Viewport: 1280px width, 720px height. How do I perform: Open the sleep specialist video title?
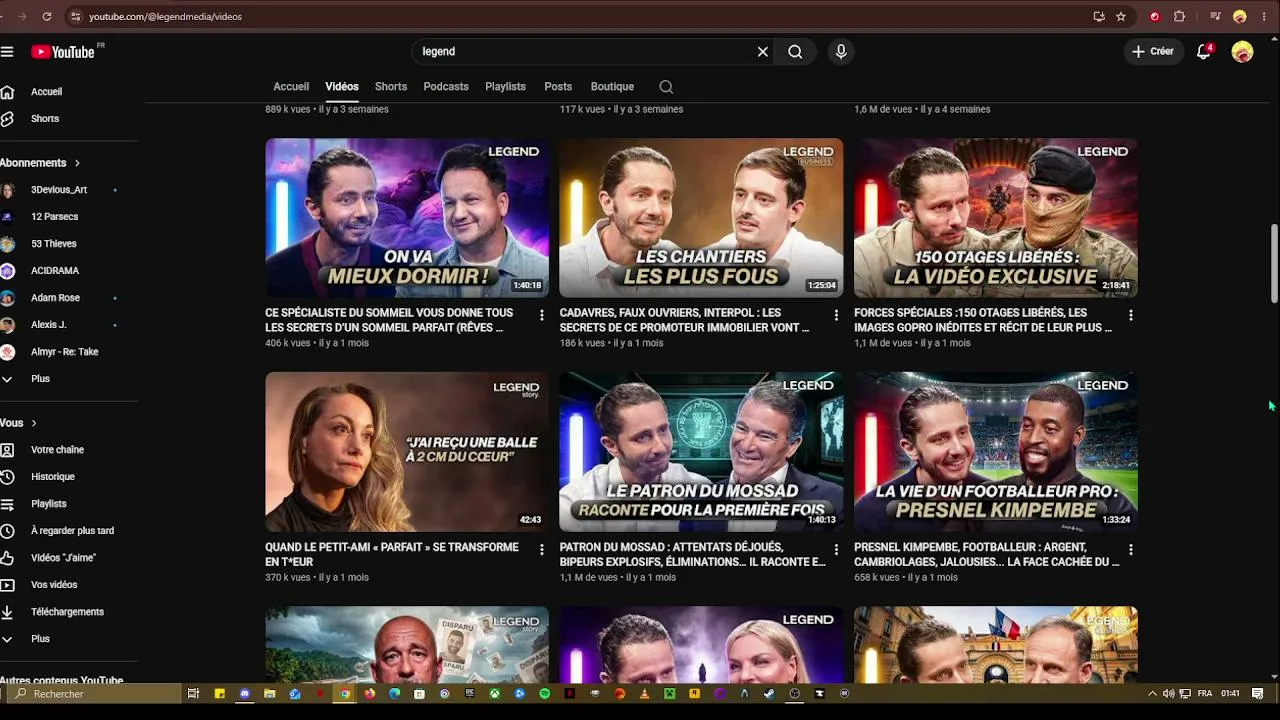click(390, 320)
